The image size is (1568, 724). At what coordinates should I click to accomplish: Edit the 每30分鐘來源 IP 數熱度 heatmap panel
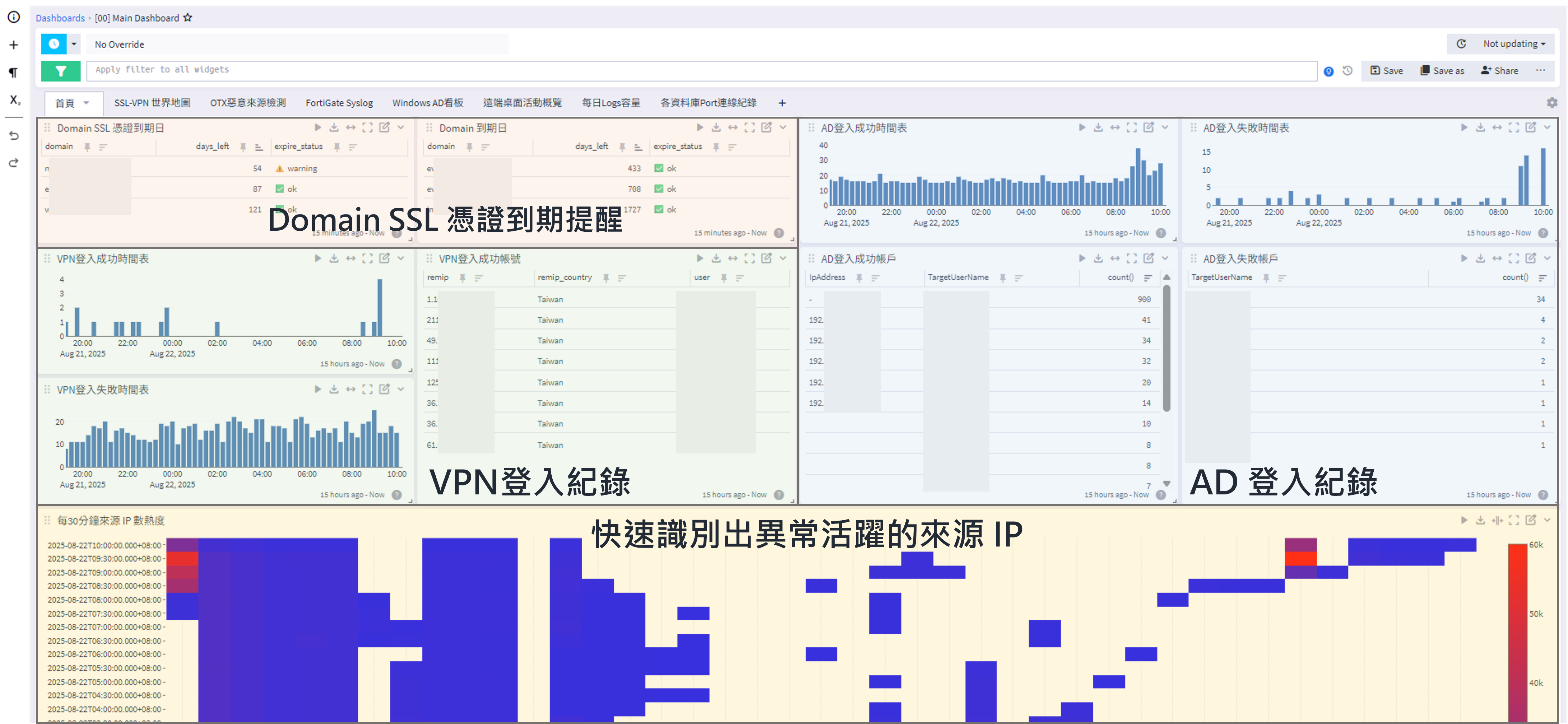pos(1531,520)
